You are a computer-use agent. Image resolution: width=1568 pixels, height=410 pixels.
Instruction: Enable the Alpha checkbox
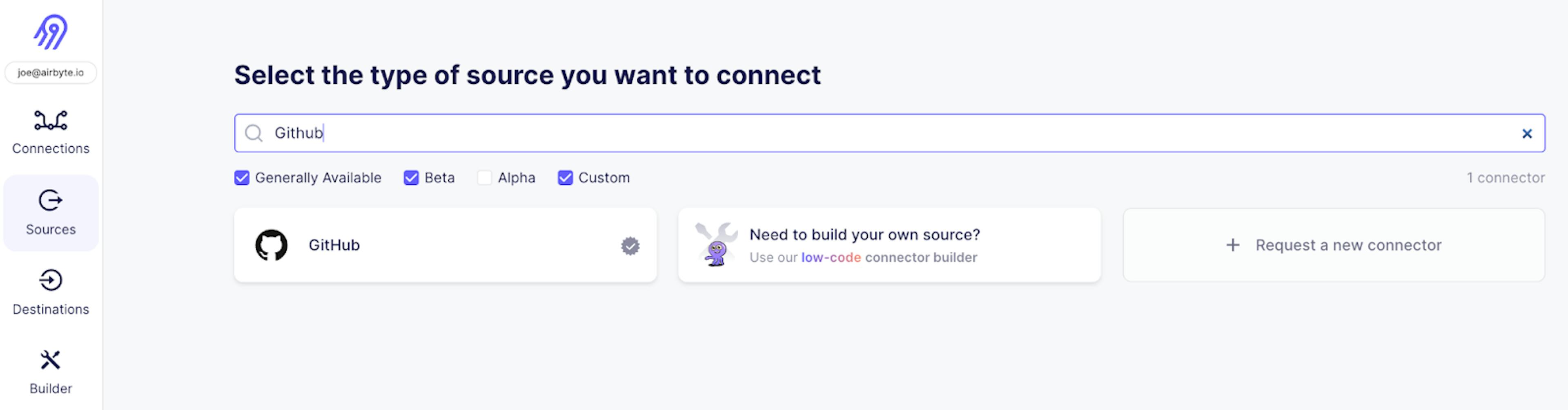tap(485, 178)
